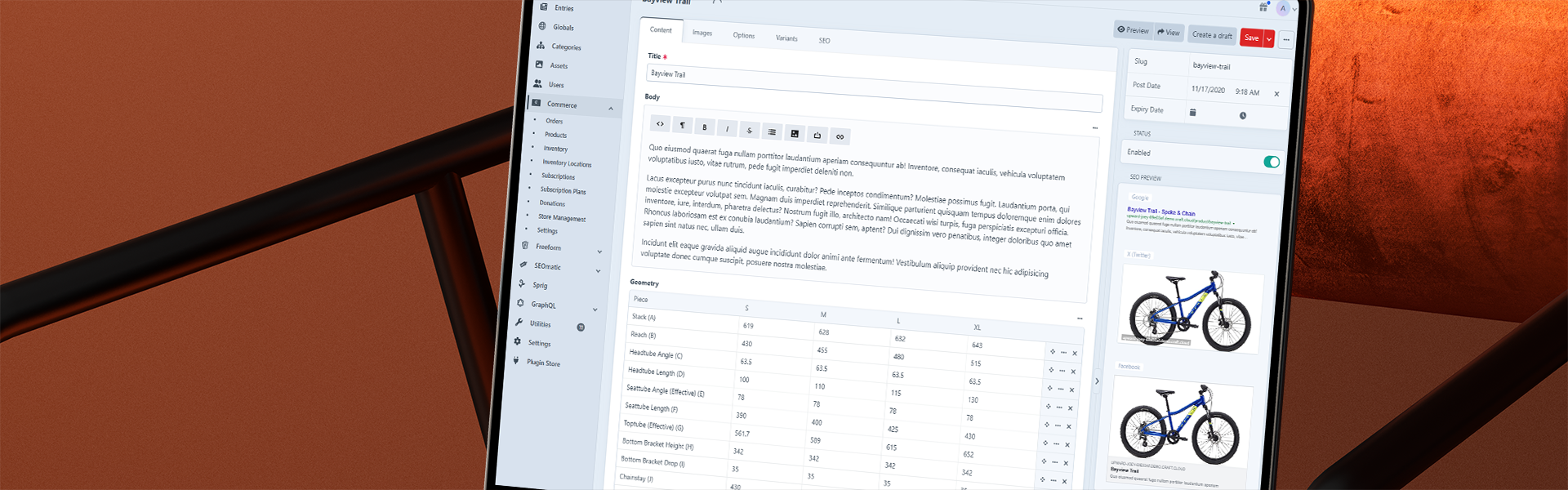Click the list icon in Body toolbar

pos(772,132)
